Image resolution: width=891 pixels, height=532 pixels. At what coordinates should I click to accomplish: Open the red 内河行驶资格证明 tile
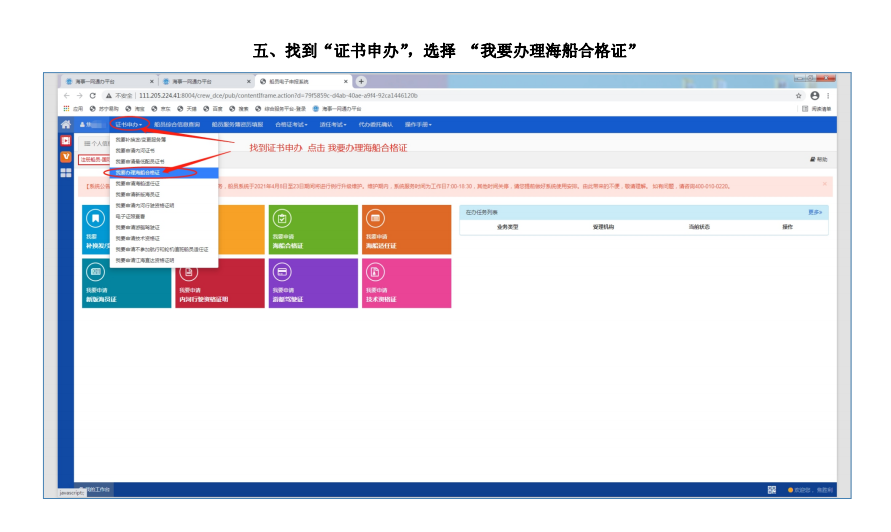(220, 283)
